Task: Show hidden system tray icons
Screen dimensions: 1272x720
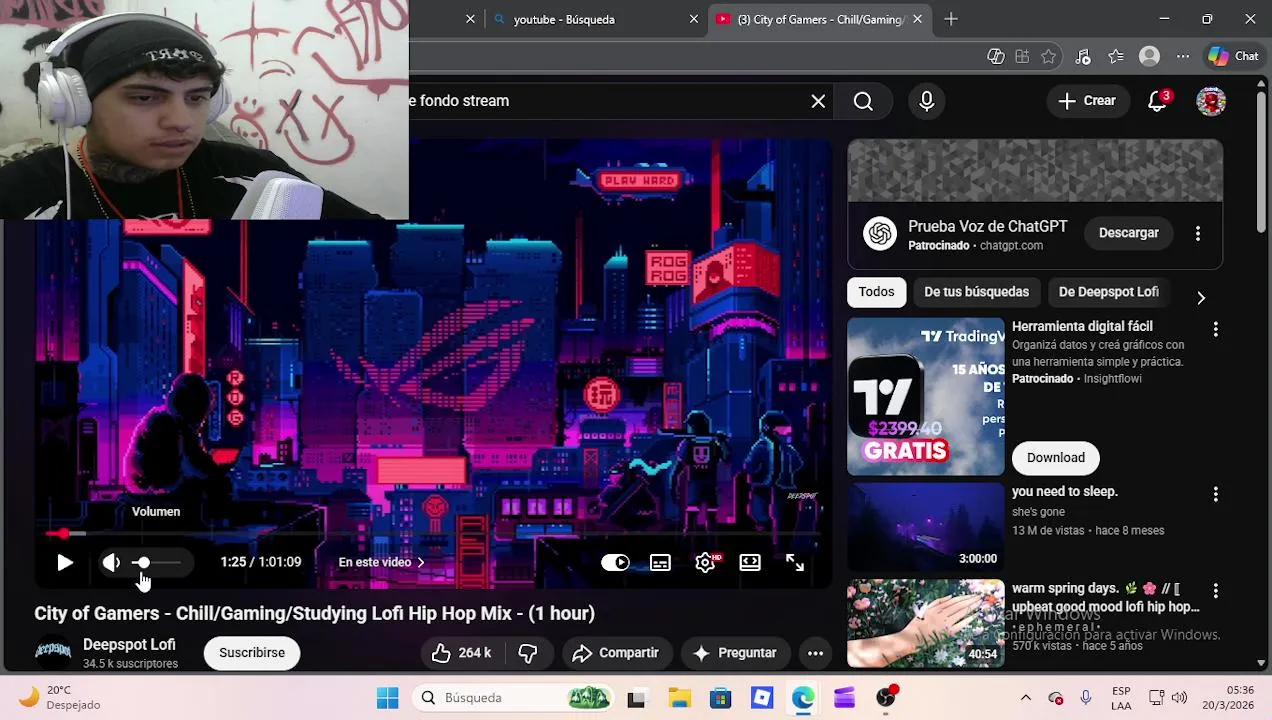Action: tap(1025, 698)
